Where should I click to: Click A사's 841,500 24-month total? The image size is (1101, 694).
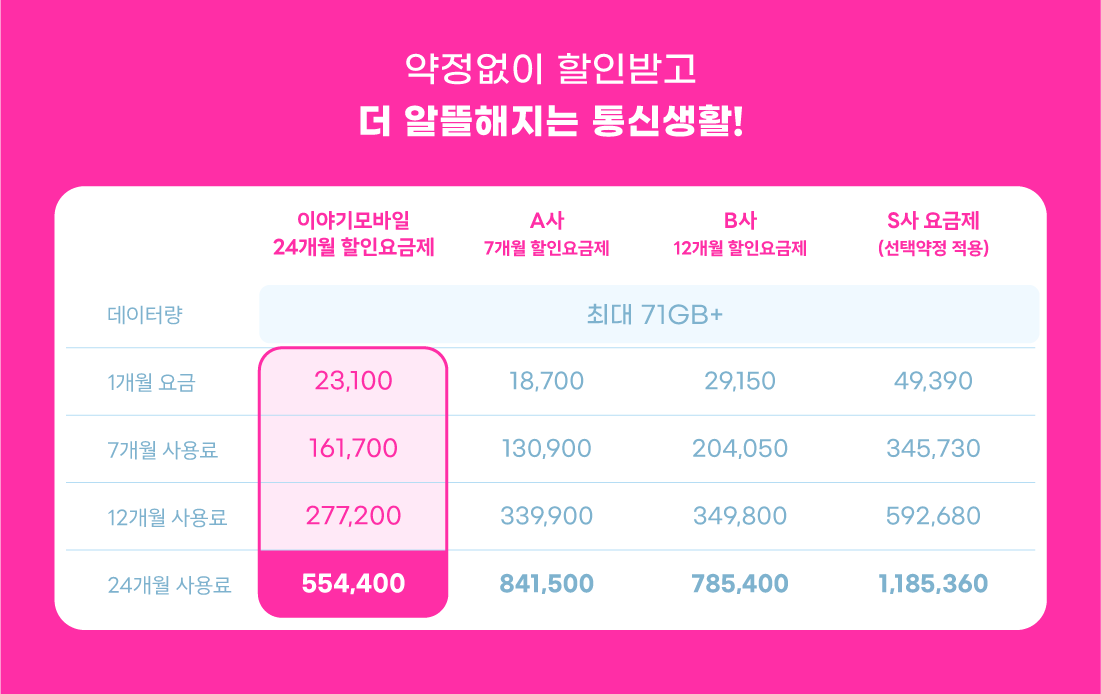pos(546,584)
